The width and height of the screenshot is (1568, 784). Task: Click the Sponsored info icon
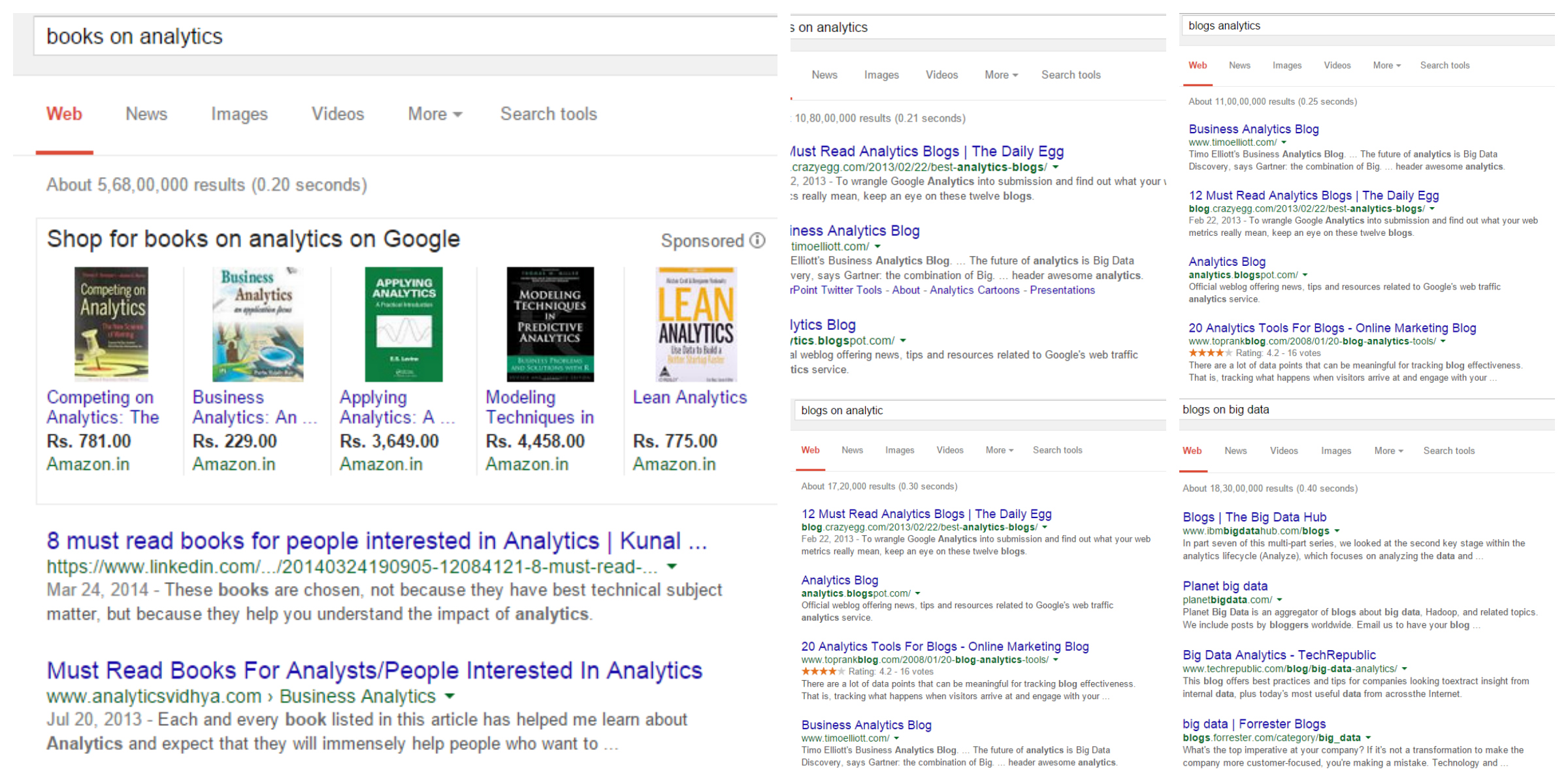[757, 240]
